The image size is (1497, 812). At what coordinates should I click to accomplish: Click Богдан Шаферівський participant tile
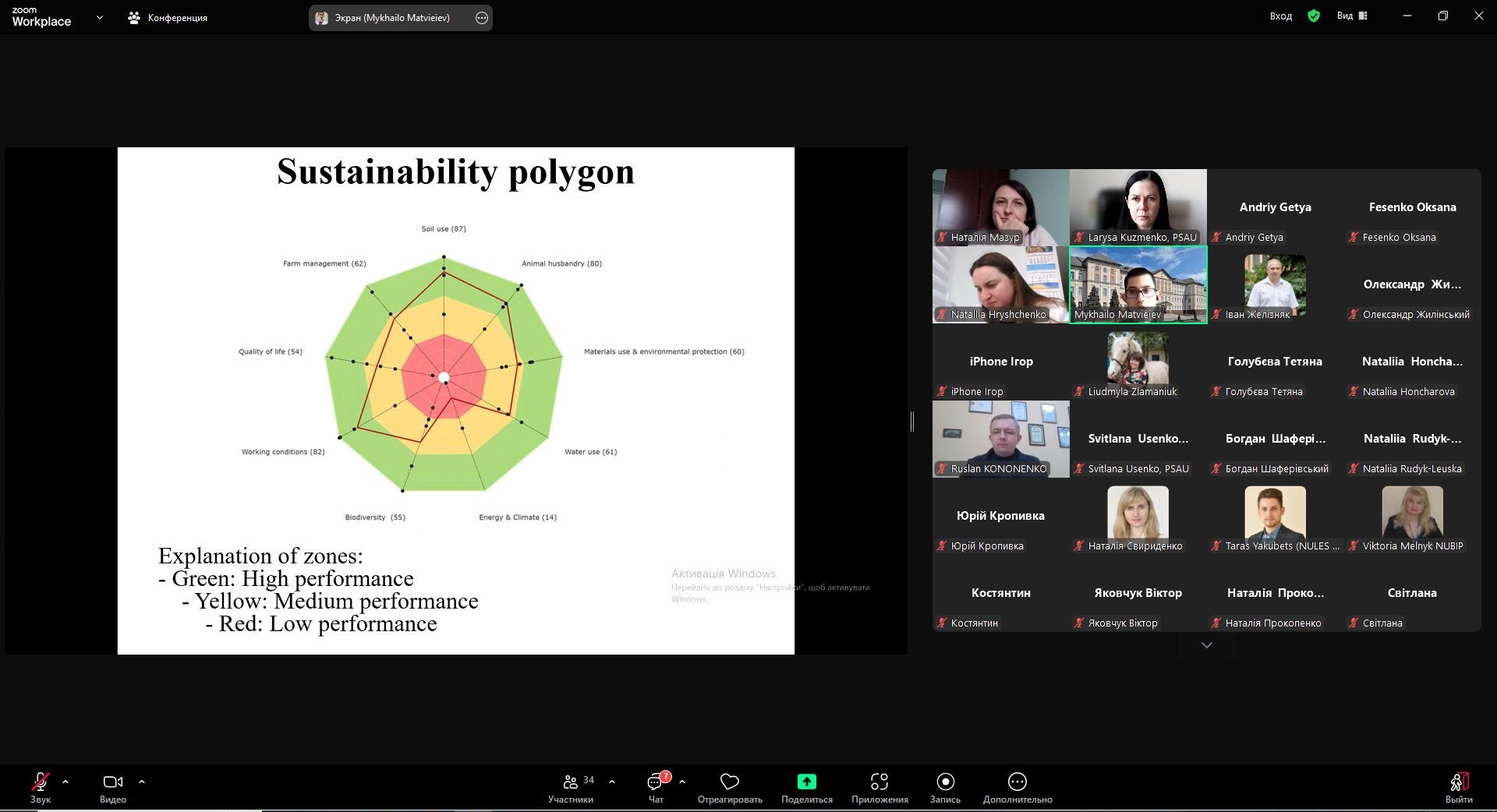coord(1276,439)
